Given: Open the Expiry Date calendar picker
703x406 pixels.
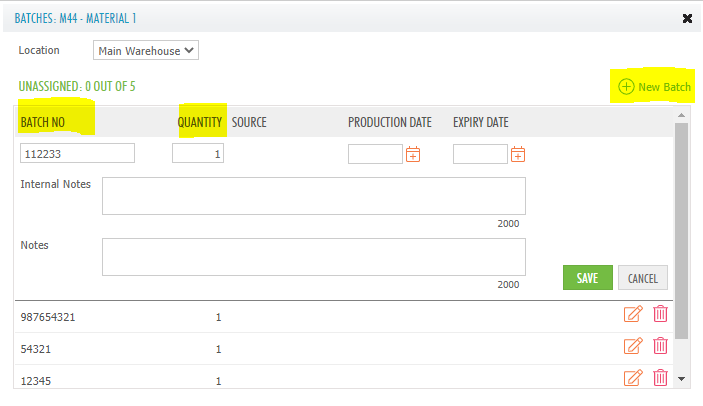Looking at the screenshot, I should [518, 154].
